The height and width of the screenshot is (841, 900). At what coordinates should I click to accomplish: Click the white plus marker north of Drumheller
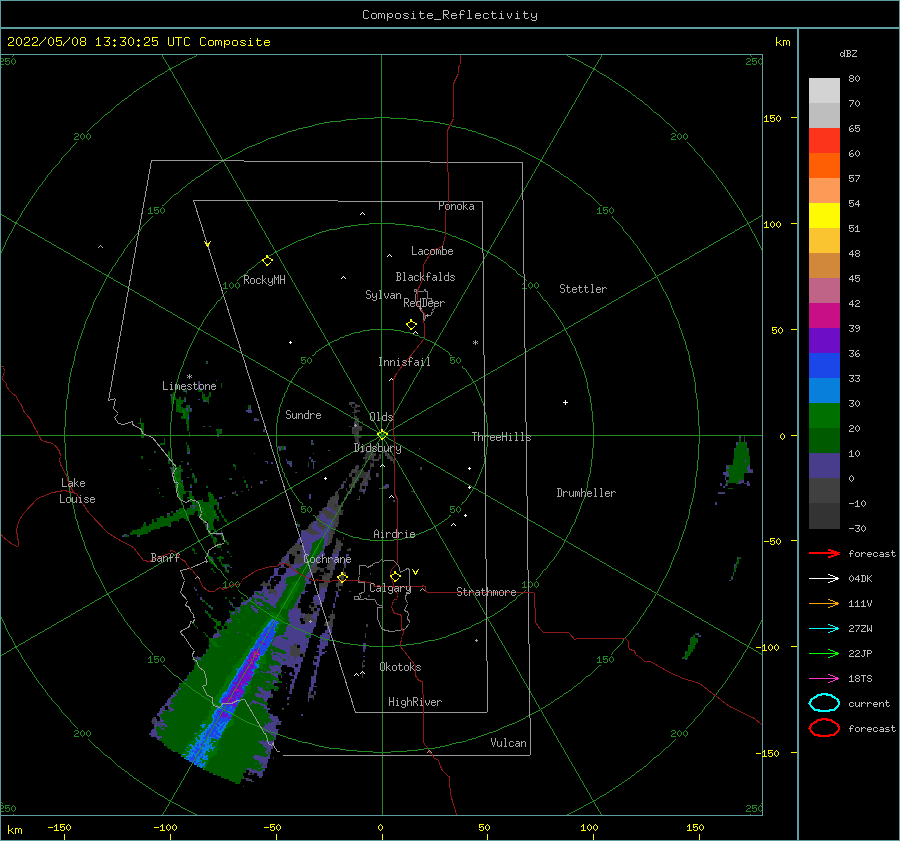pos(565,402)
